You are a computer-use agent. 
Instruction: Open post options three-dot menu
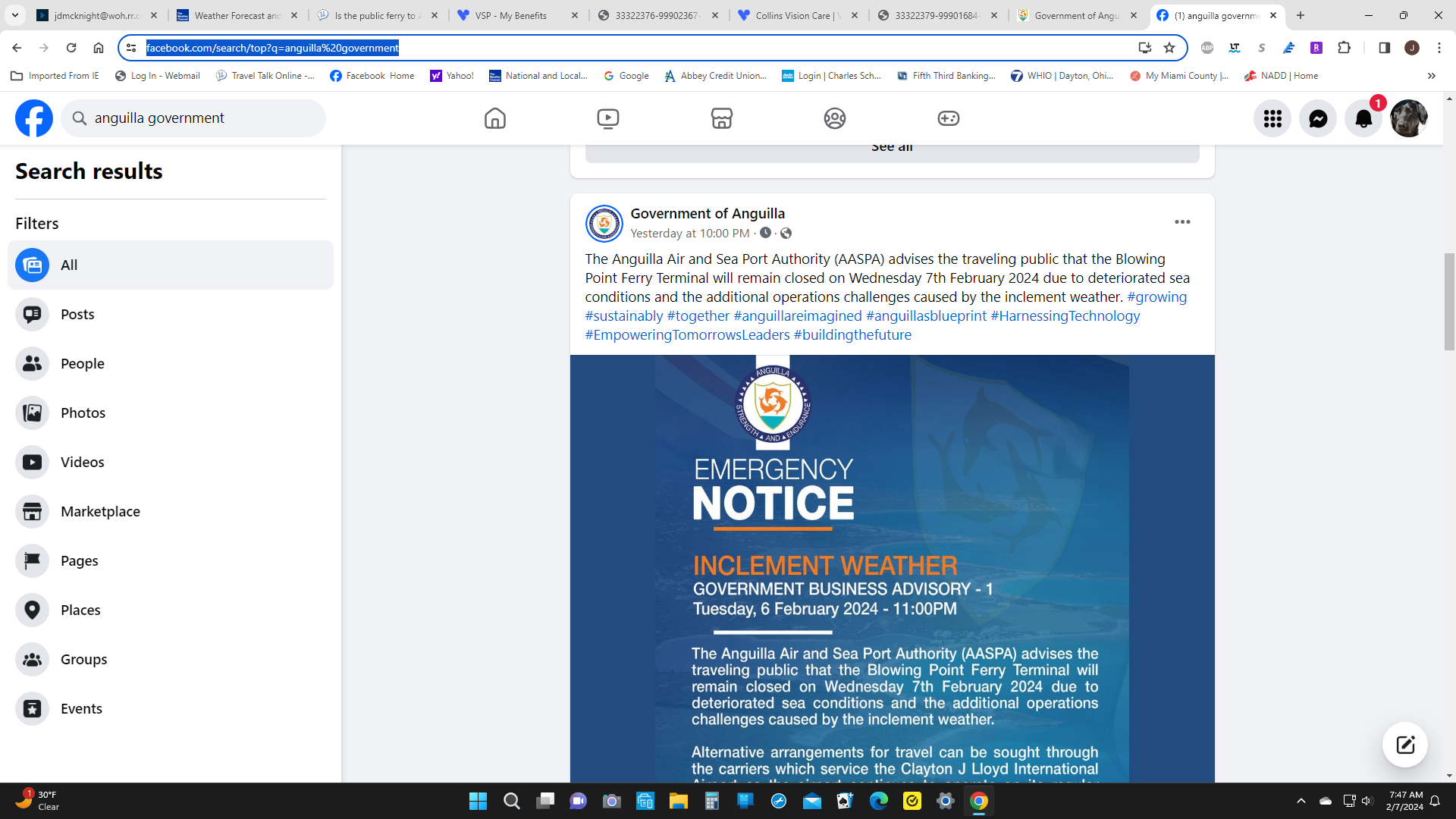coord(1182,222)
